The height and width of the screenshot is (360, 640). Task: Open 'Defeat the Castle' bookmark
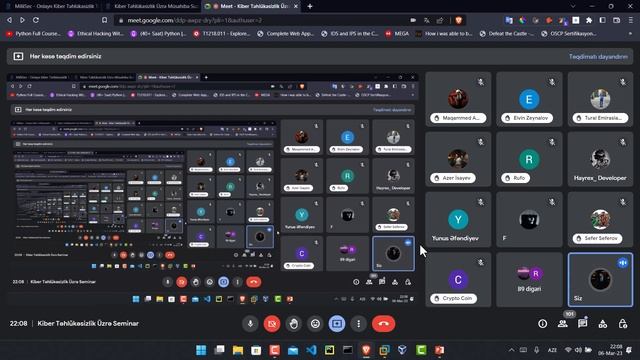(x=507, y=34)
